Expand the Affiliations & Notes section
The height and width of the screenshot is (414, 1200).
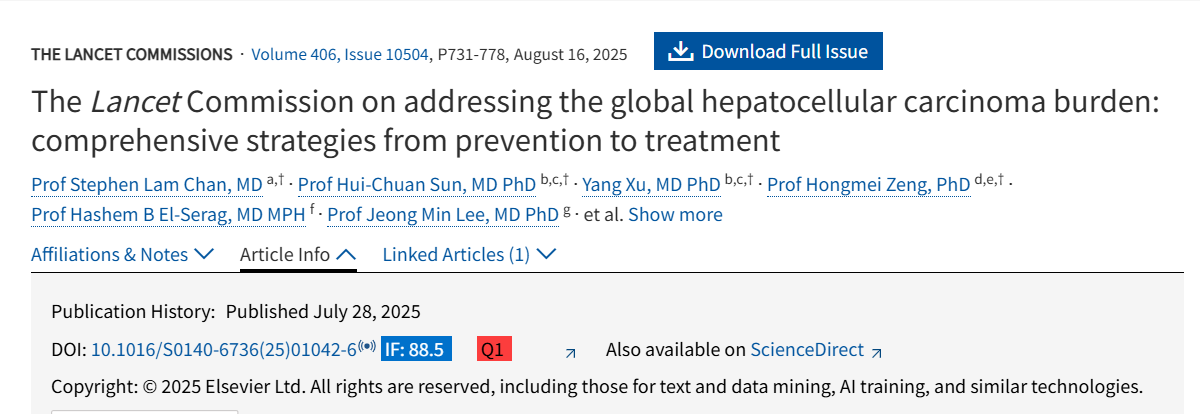(x=122, y=254)
